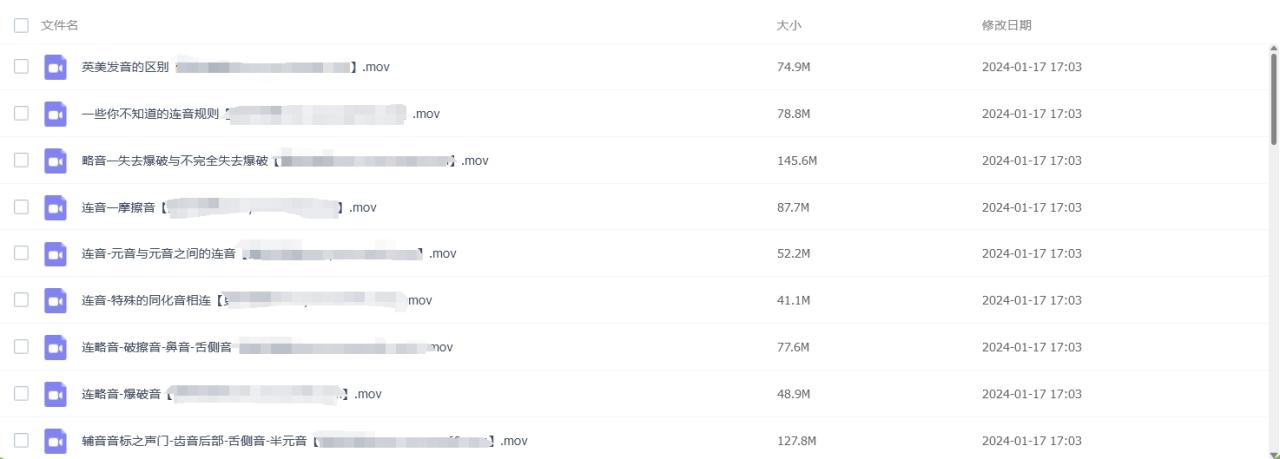
Task: Check the box for 辅音音标之声门 127.8M row
Action: click(x=21, y=440)
